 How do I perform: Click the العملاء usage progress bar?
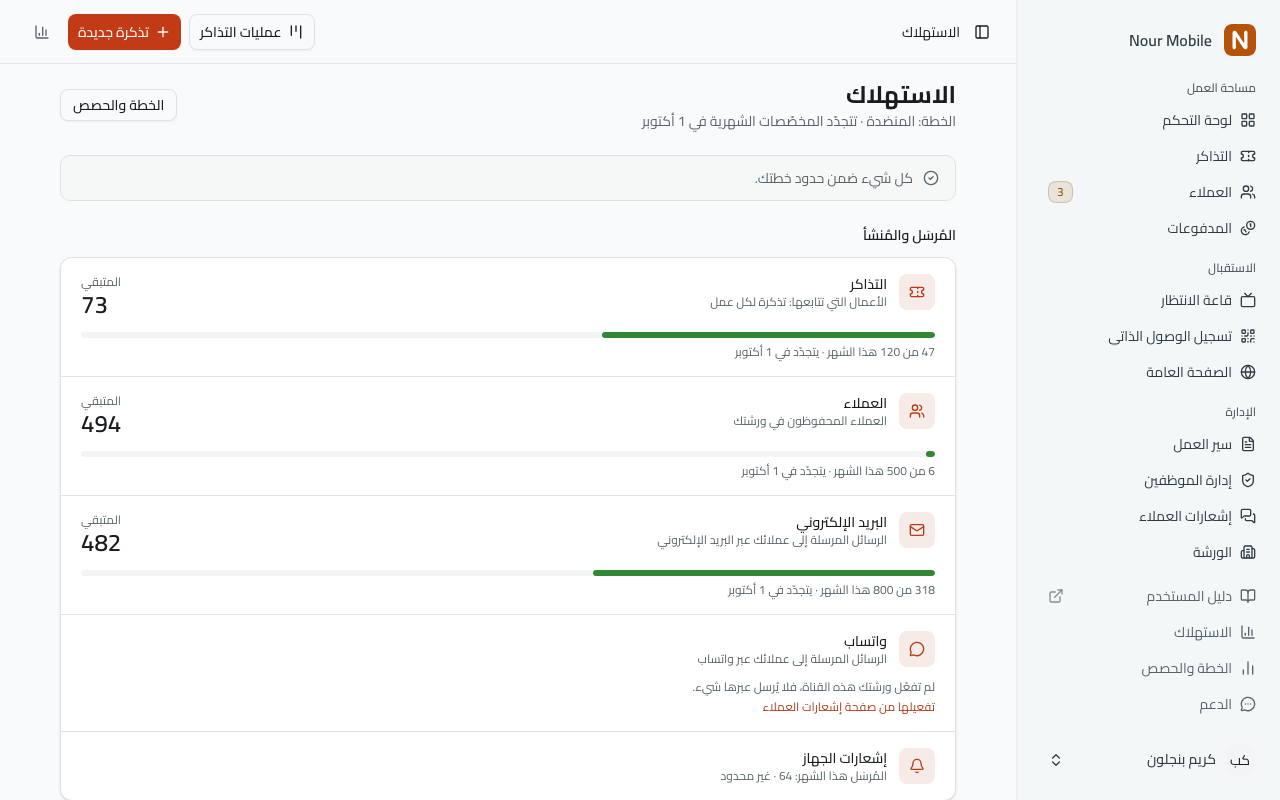(508, 454)
